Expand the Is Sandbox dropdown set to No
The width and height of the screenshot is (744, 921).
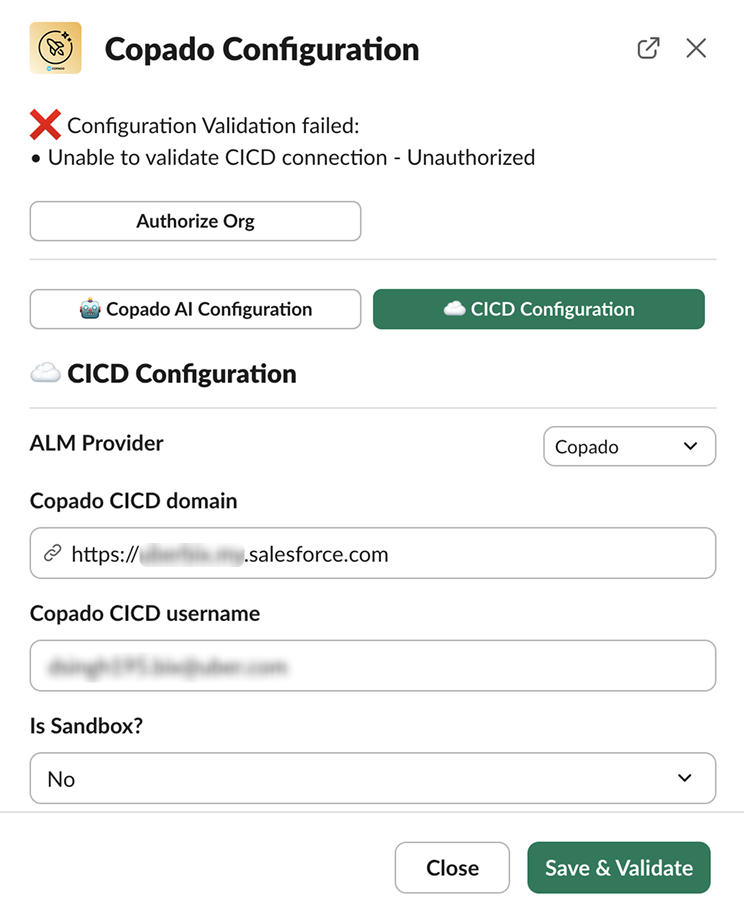click(x=372, y=779)
